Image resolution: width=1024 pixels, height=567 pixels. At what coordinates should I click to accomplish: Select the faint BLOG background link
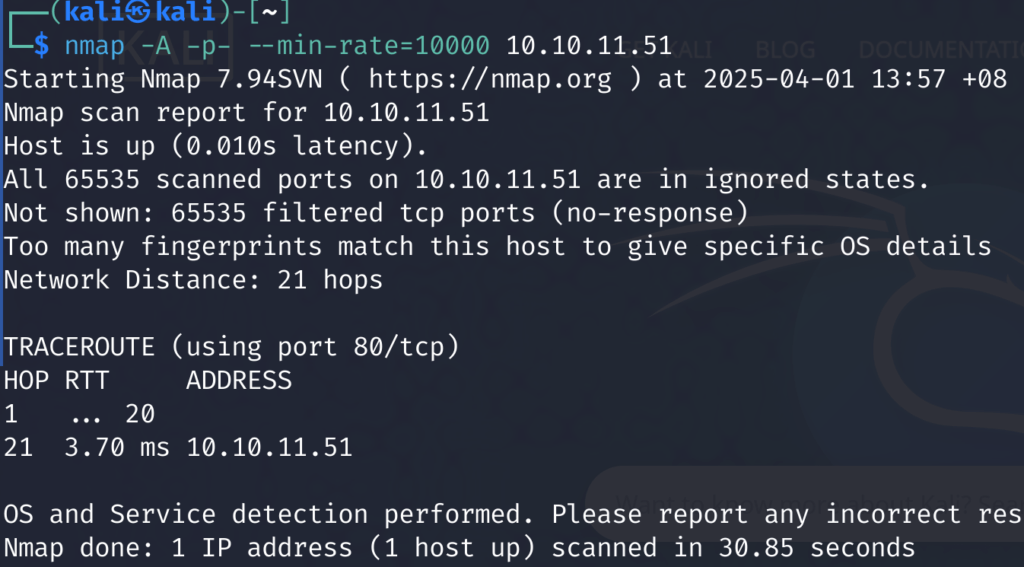(786, 50)
